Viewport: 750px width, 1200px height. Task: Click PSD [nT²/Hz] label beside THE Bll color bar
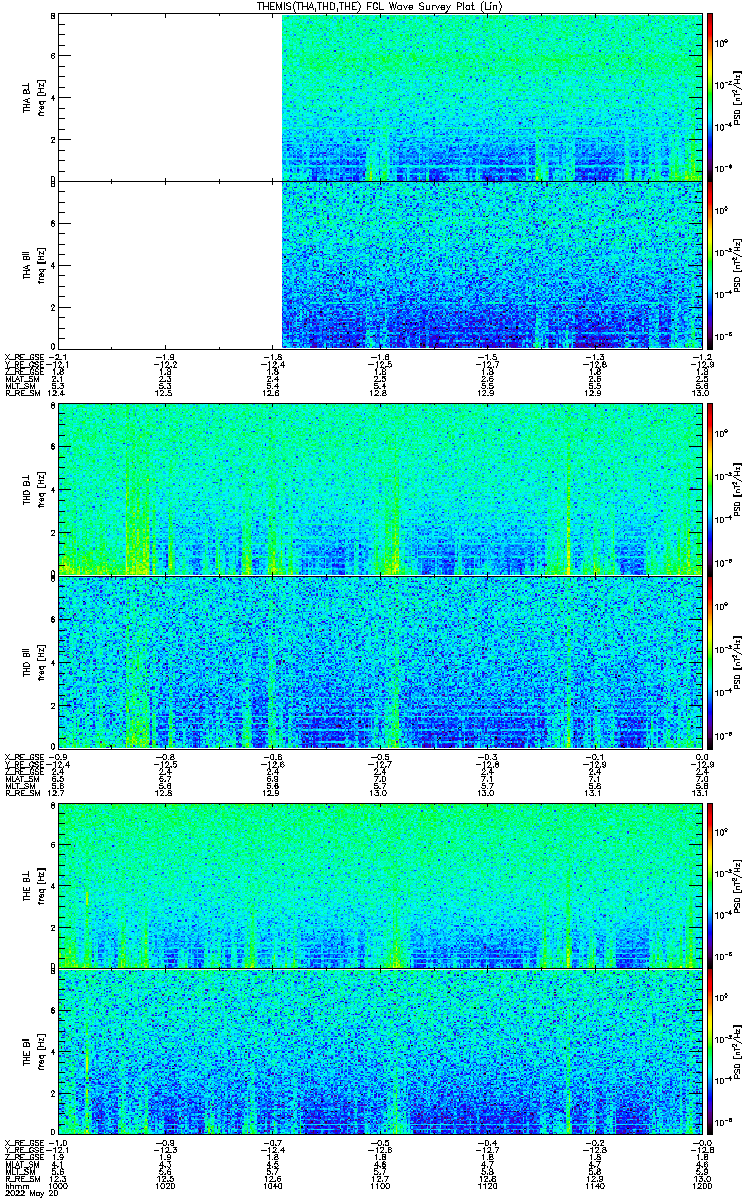coord(737,1053)
